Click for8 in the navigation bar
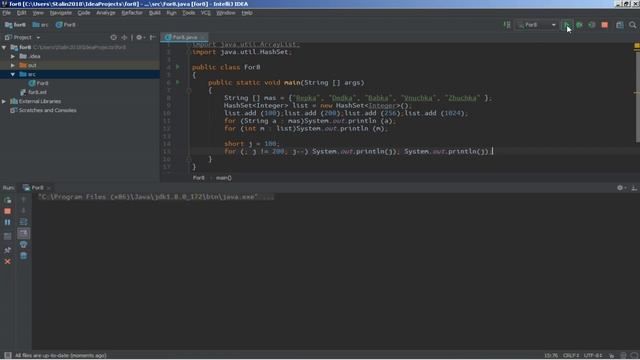The image size is (640, 360). (15, 25)
